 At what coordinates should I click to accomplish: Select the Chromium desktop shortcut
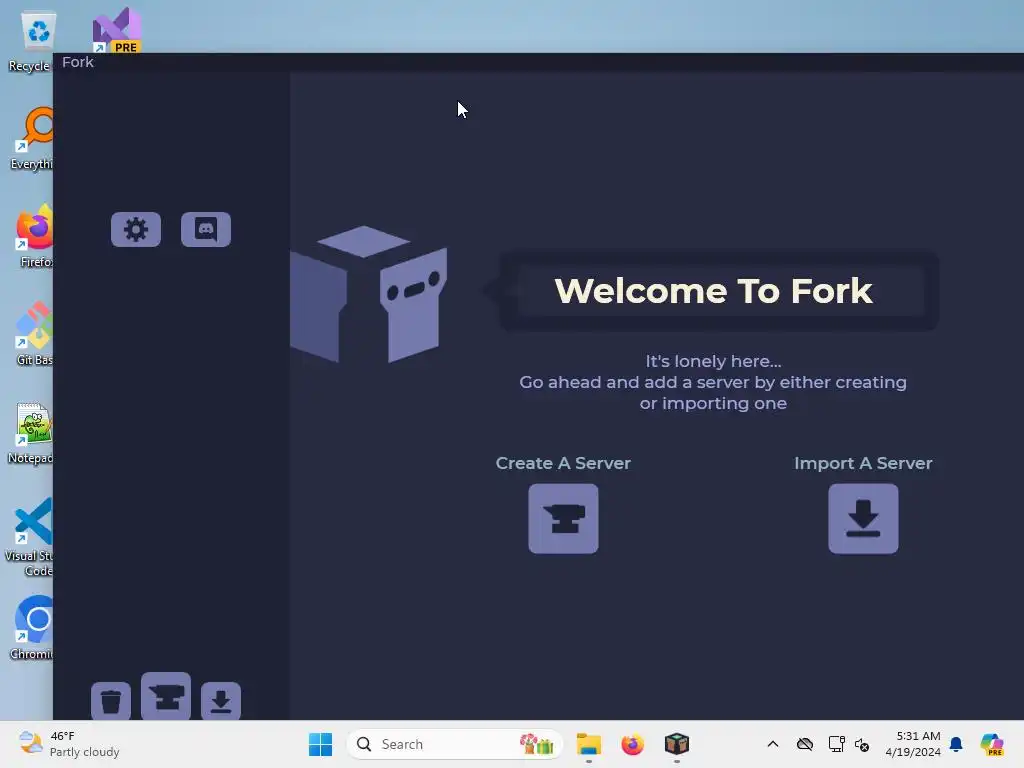tap(33, 628)
